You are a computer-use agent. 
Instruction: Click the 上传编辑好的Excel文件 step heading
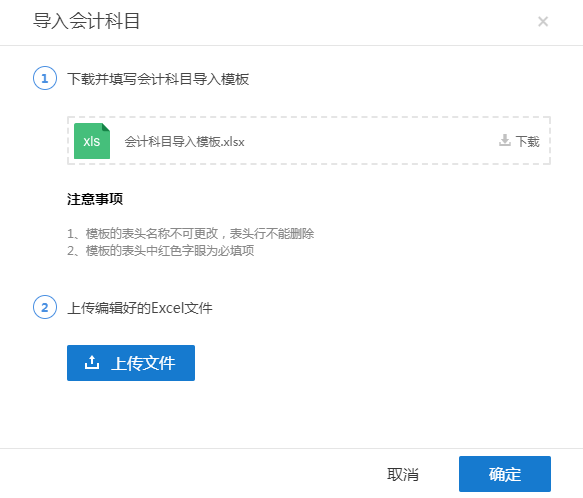point(140,308)
